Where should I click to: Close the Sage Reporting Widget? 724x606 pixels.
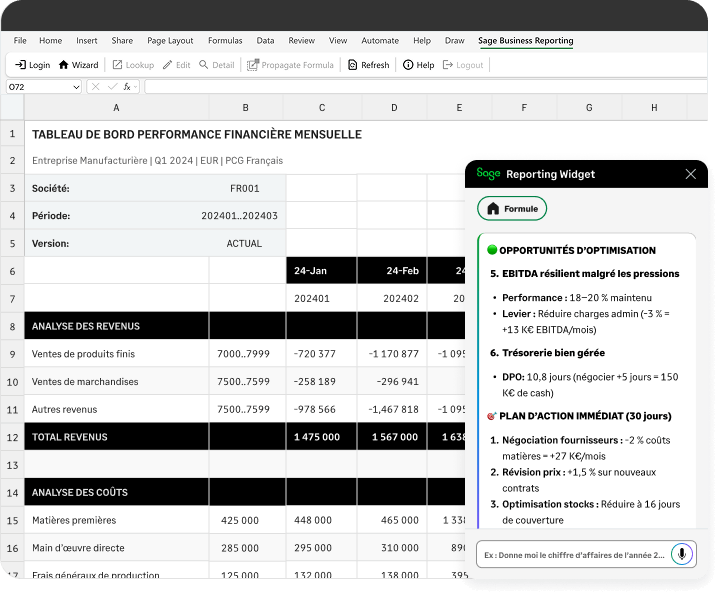pyautogui.click(x=691, y=174)
